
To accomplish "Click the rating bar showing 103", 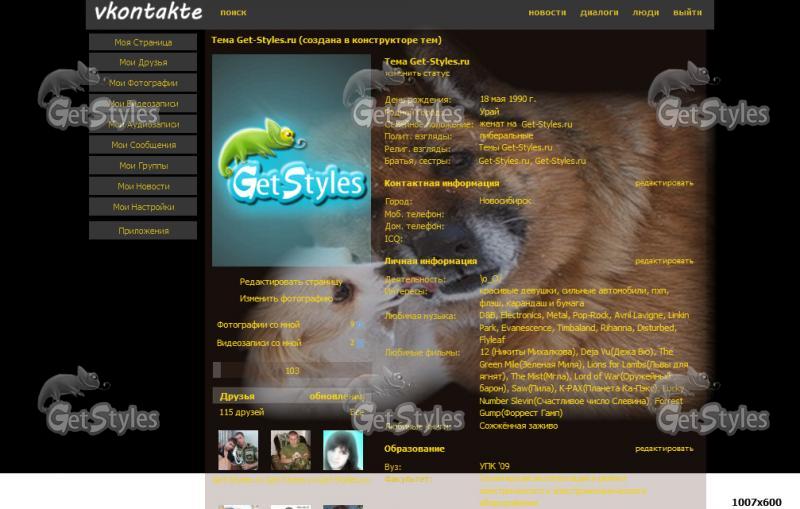I will (291, 370).
